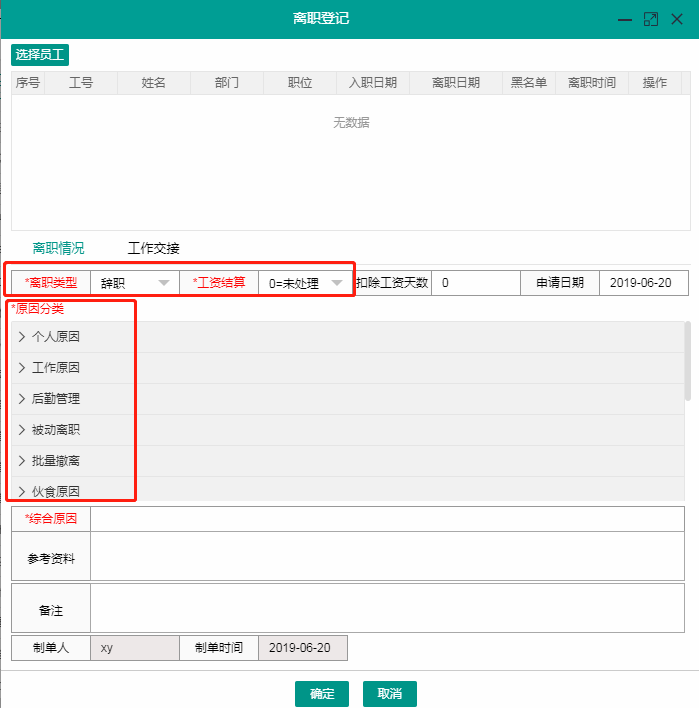Click the 选择员工 button
699x708 pixels.
[x=40, y=54]
